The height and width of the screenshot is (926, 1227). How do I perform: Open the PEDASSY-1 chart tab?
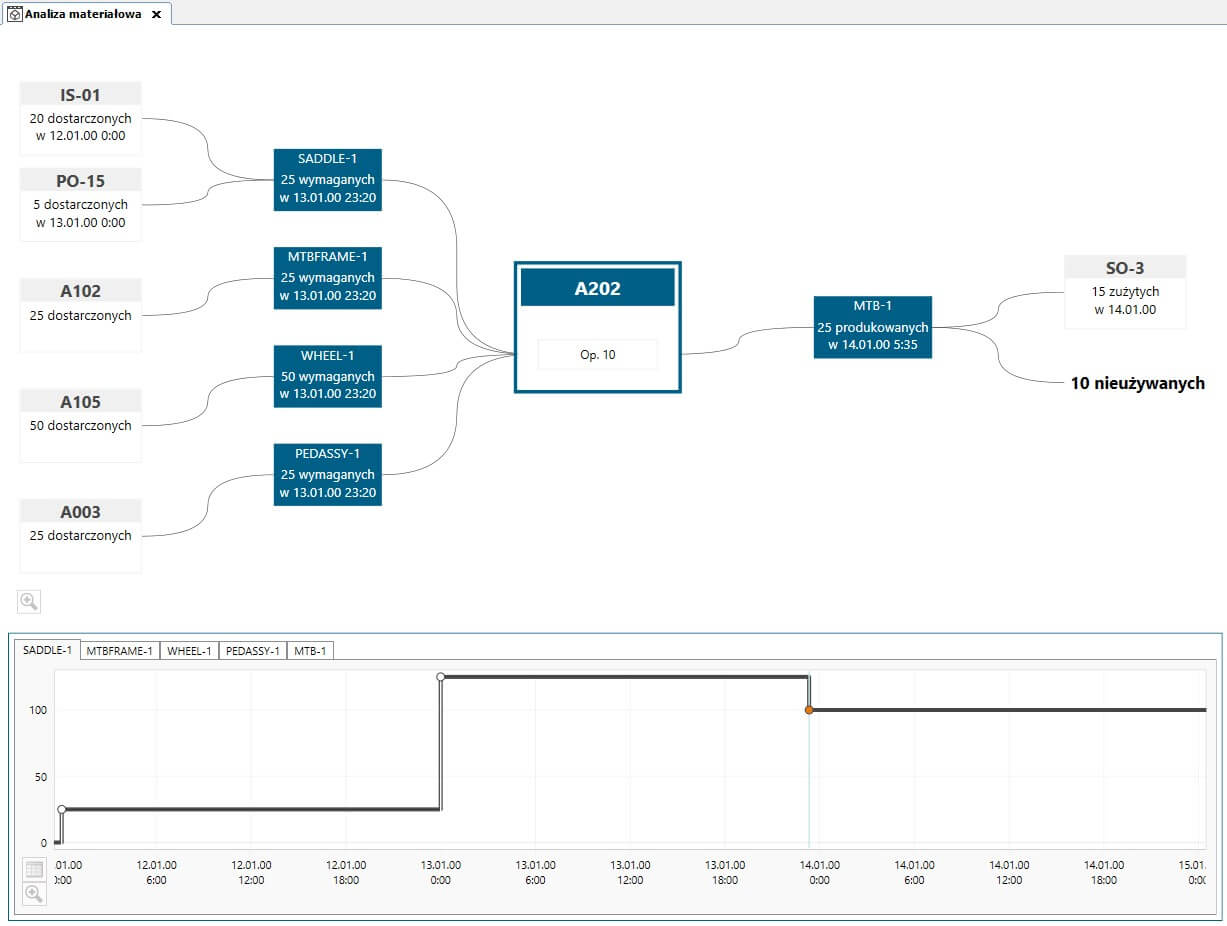tap(253, 651)
